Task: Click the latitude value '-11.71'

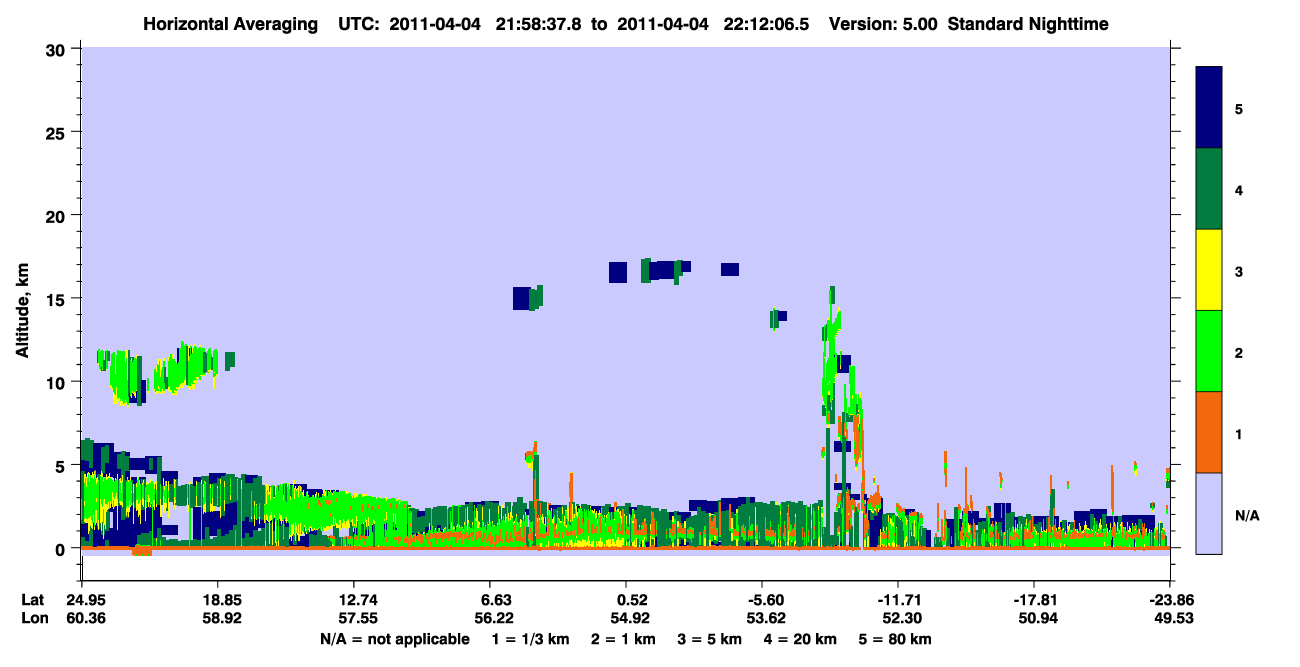Action: click(898, 600)
